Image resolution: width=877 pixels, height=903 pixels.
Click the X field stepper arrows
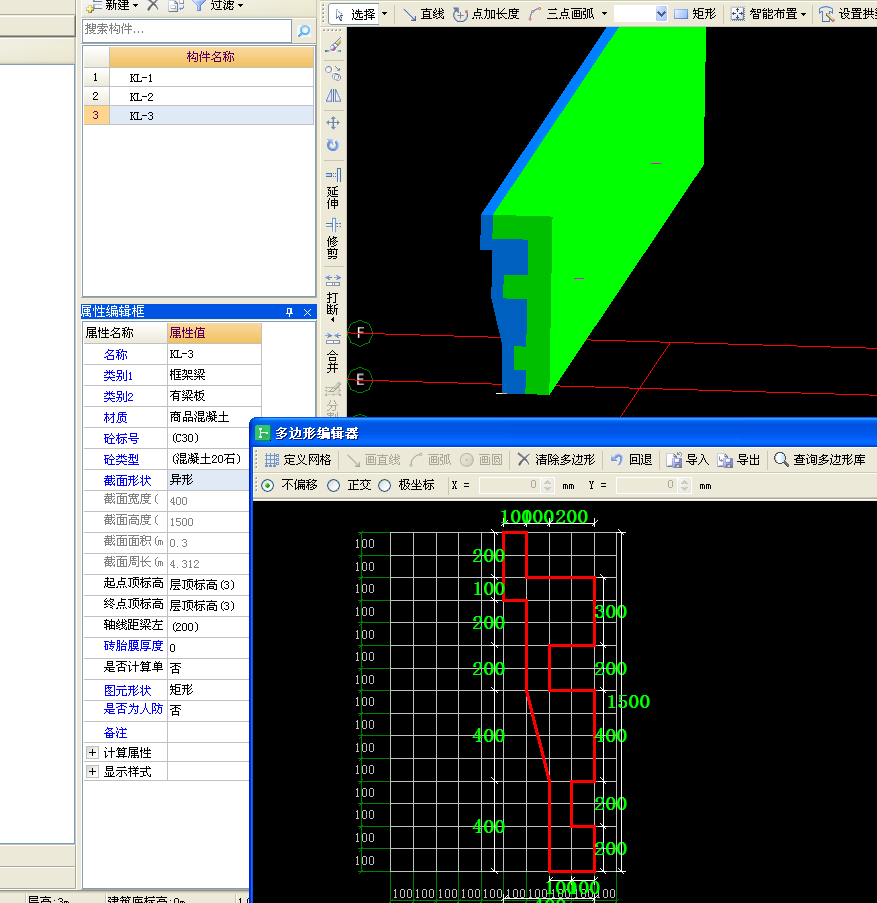click(548, 485)
